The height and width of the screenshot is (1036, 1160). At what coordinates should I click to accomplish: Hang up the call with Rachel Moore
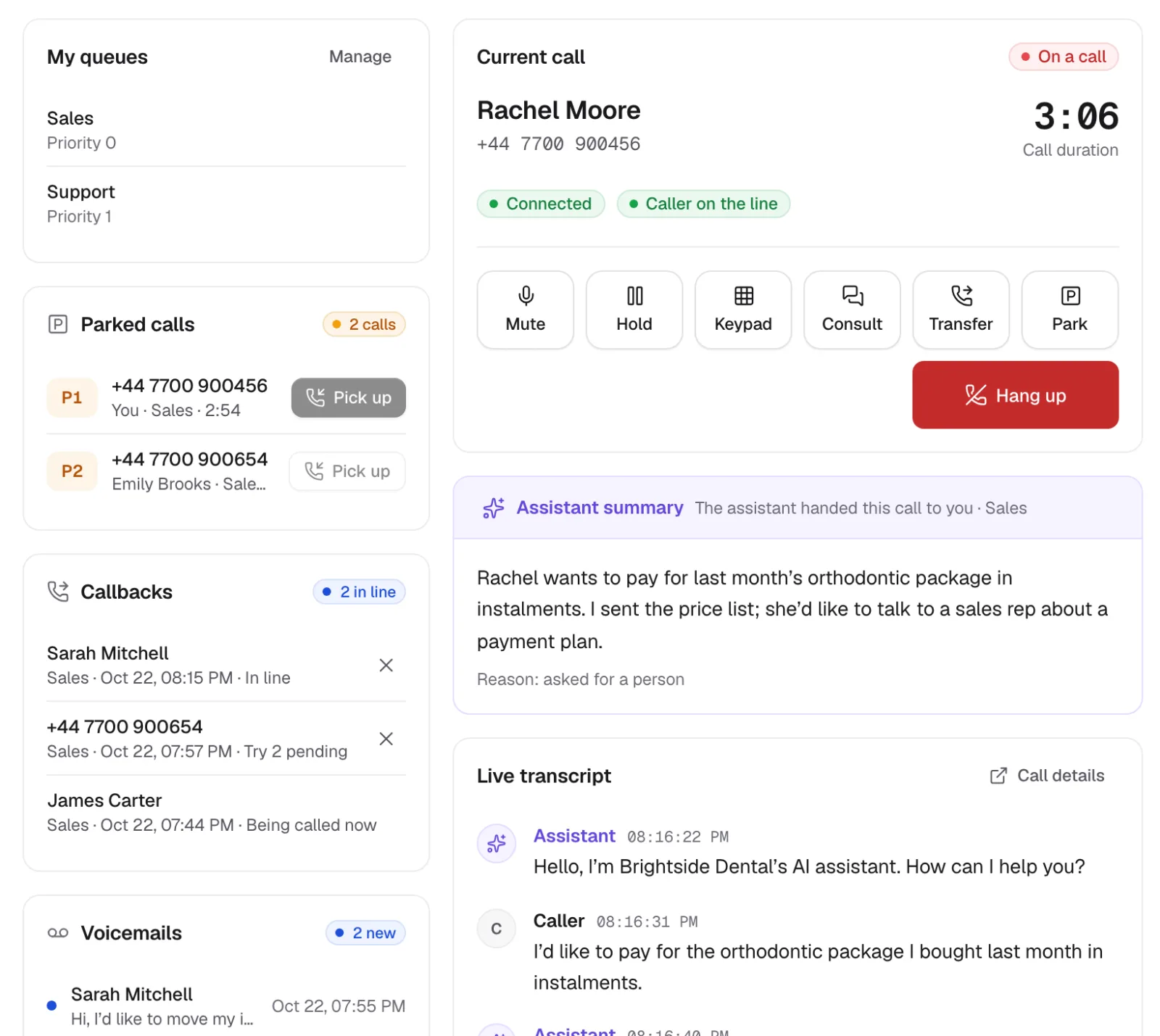pyautogui.click(x=1015, y=395)
